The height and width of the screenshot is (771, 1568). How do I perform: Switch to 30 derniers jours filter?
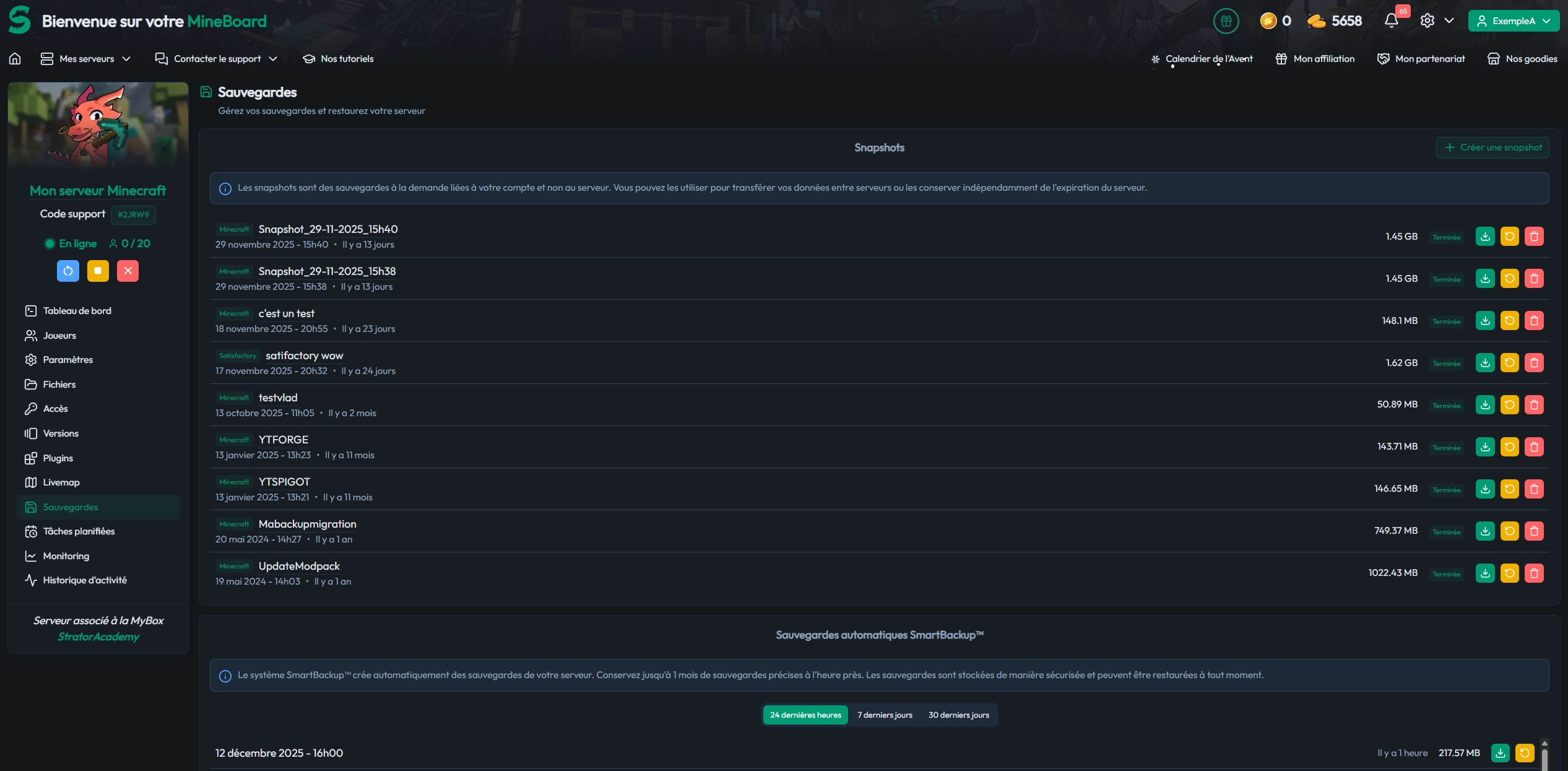pos(958,715)
